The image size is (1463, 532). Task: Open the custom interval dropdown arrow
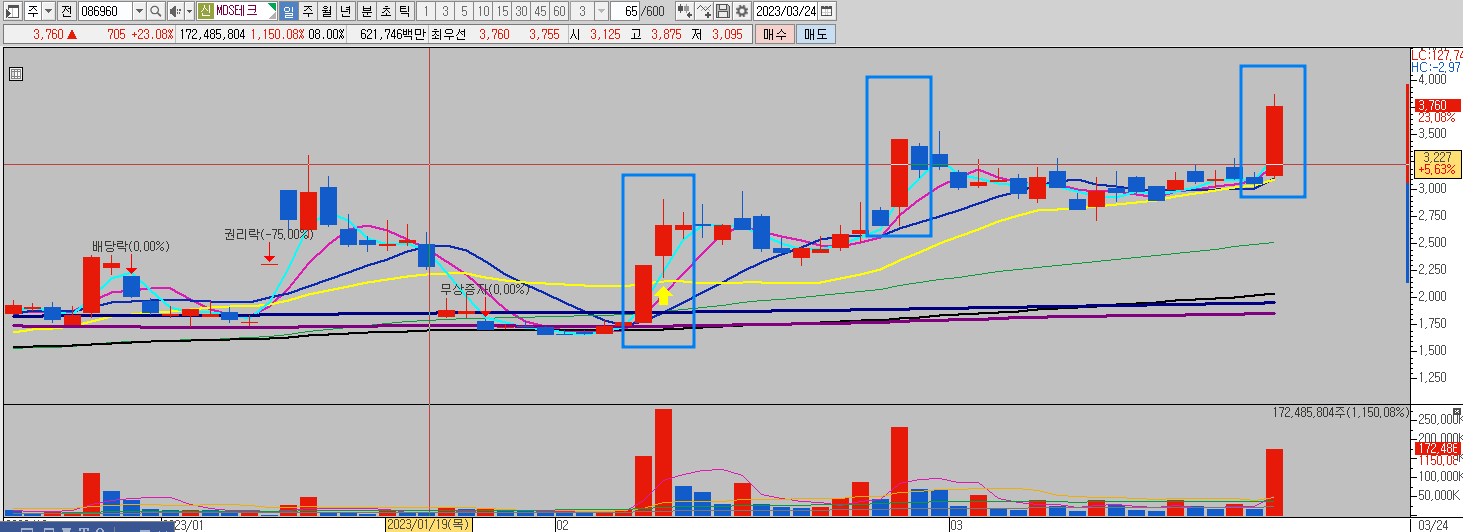pyautogui.click(x=601, y=11)
